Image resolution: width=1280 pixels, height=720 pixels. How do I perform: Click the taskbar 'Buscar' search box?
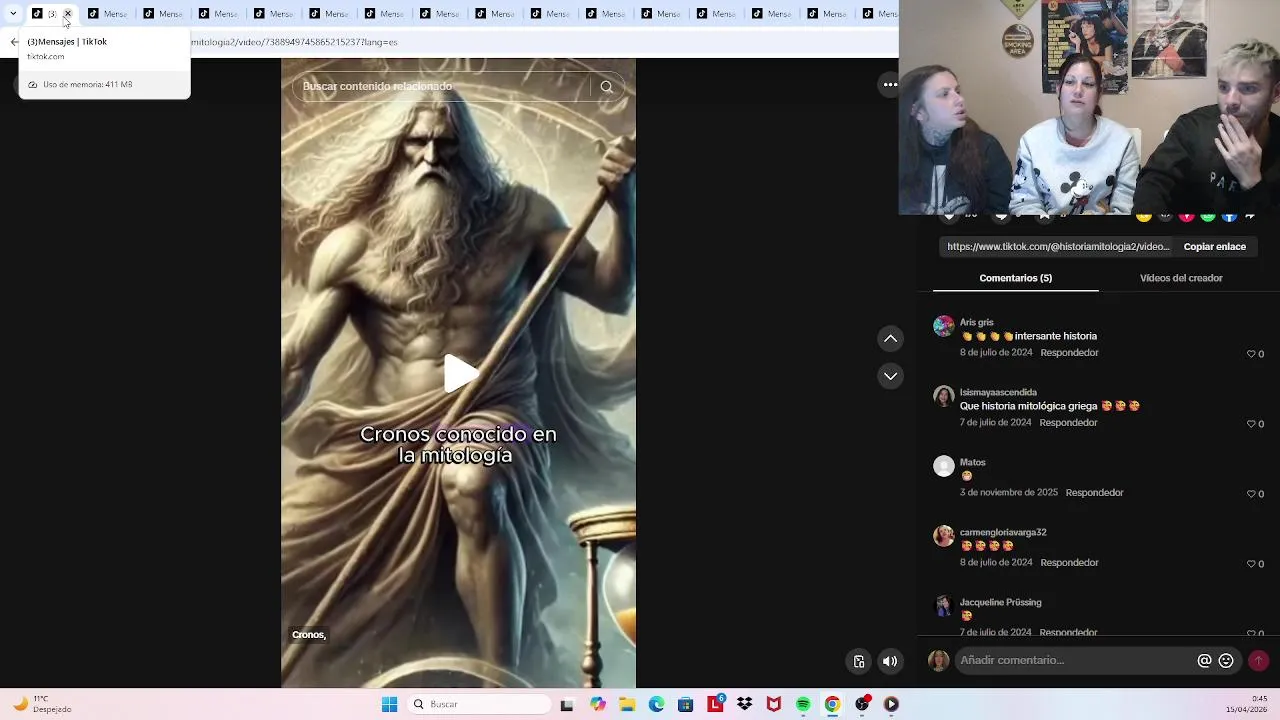[x=481, y=704]
